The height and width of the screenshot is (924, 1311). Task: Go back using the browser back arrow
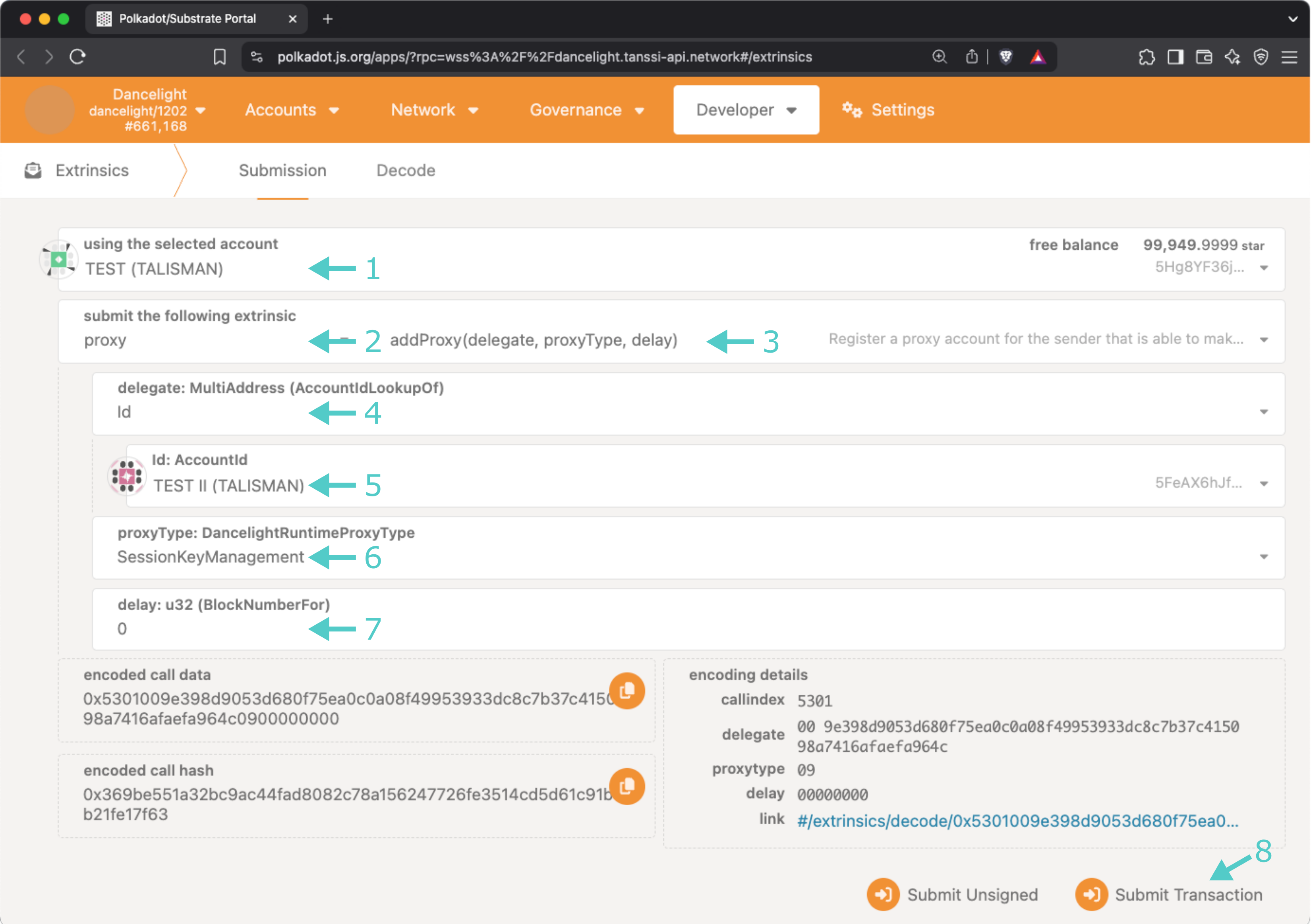[22, 56]
